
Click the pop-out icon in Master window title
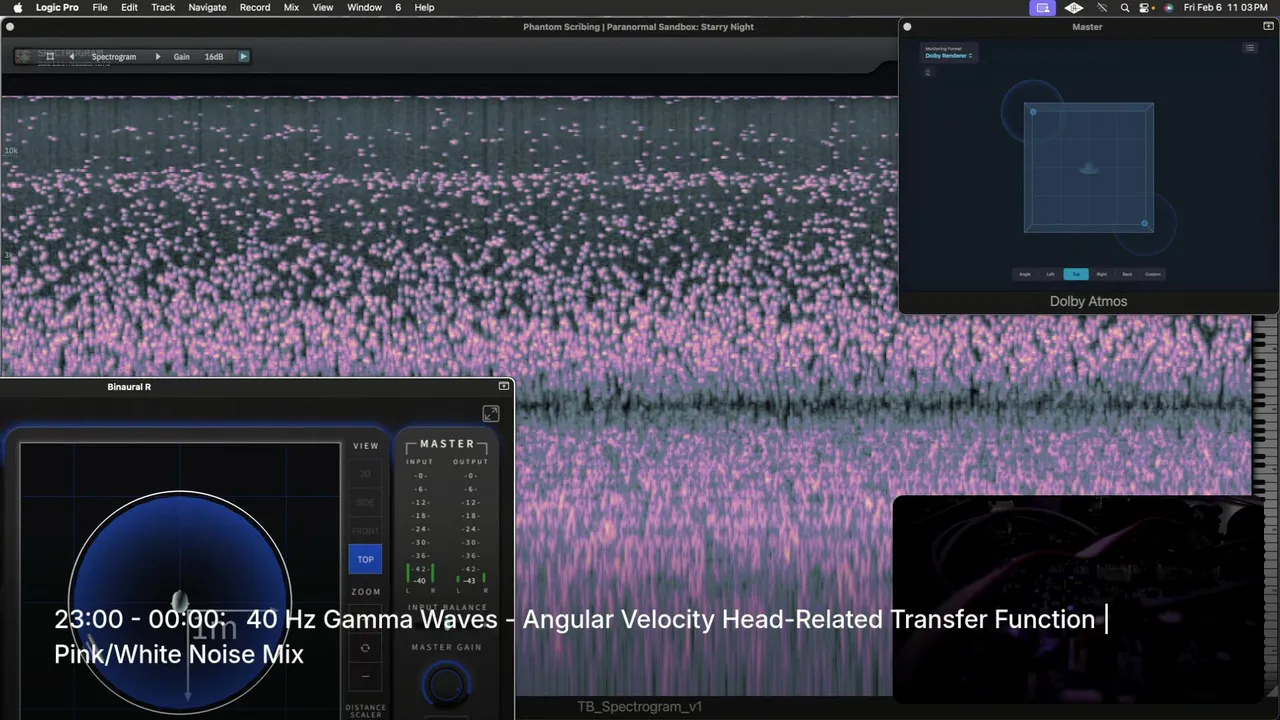1269,27
